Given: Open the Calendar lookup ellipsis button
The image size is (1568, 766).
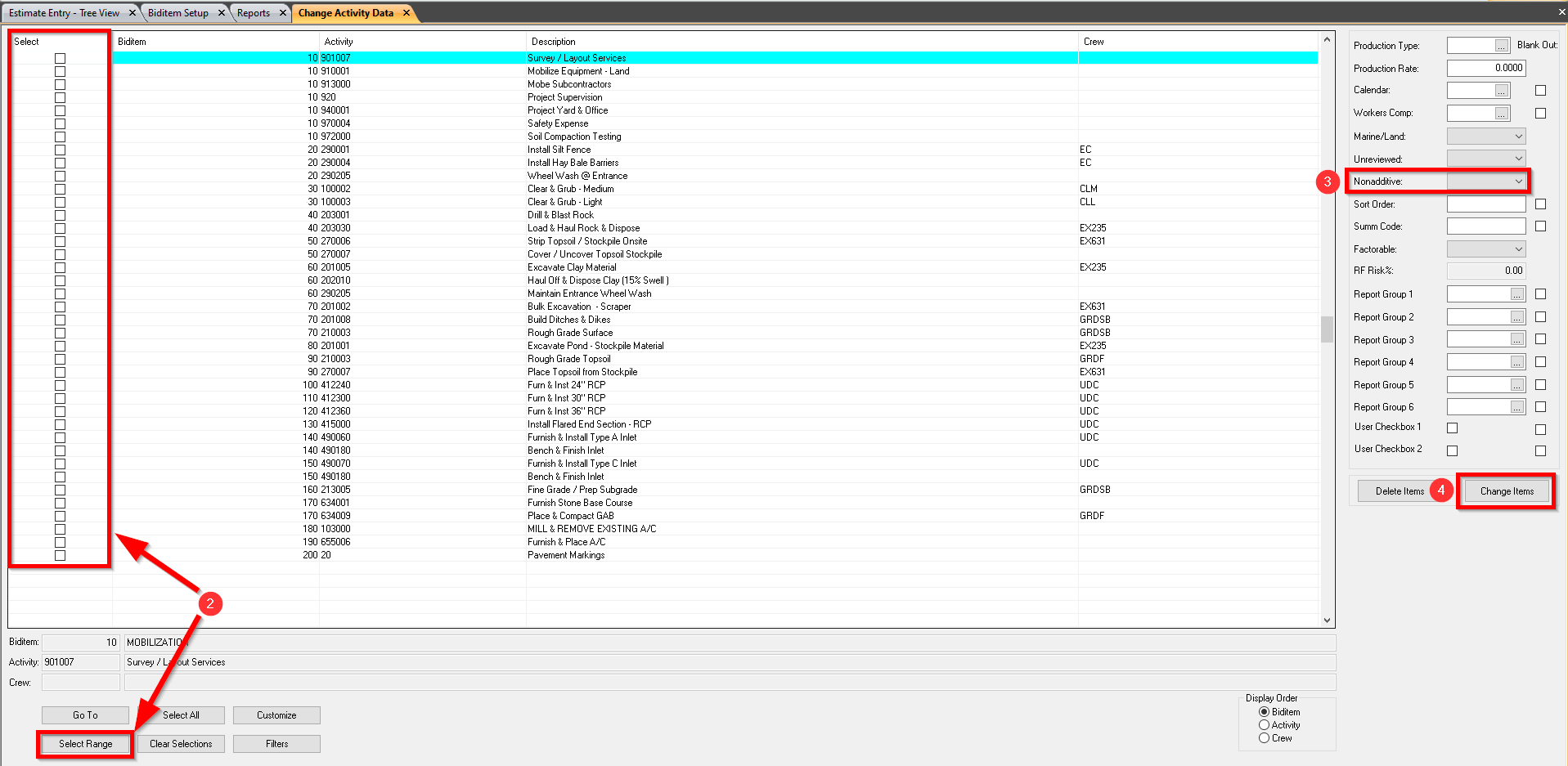Looking at the screenshot, I should 1502,91.
